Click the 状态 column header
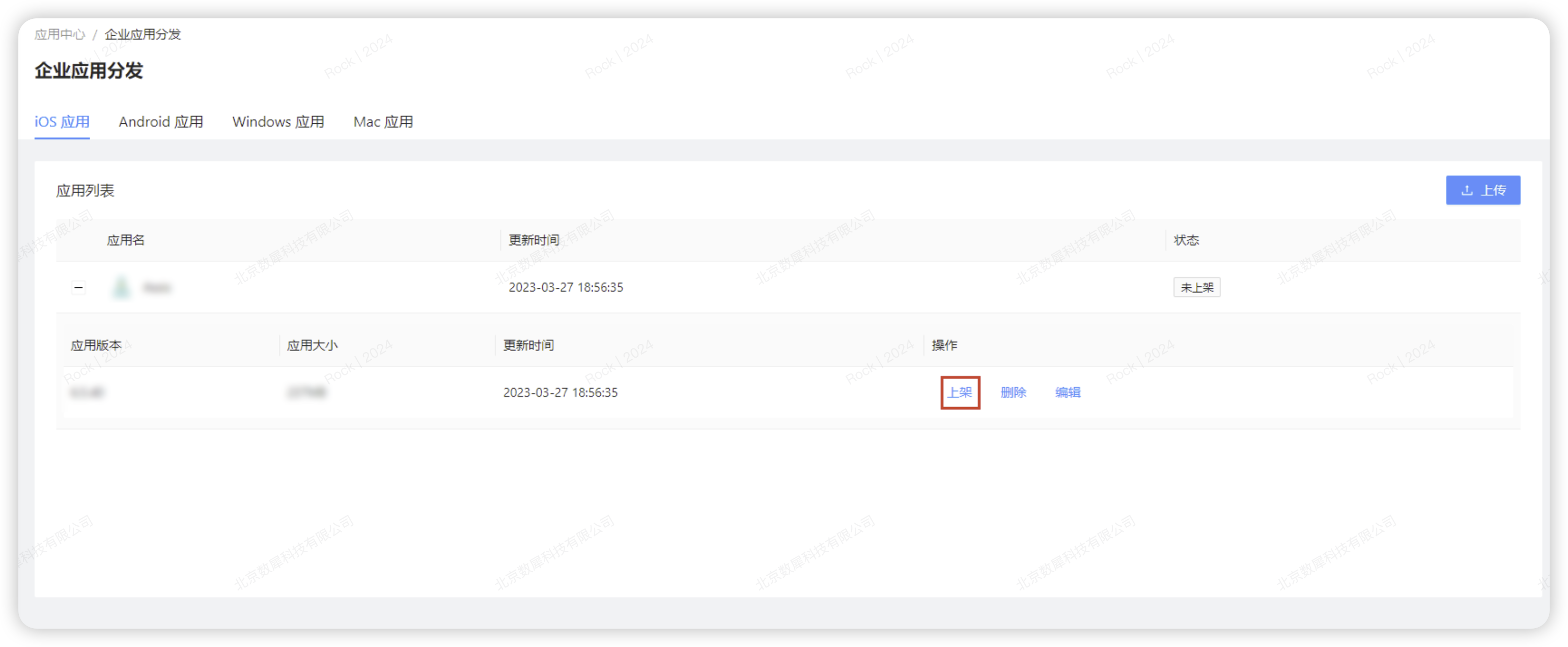This screenshot has height=647, width=1568. [1186, 240]
